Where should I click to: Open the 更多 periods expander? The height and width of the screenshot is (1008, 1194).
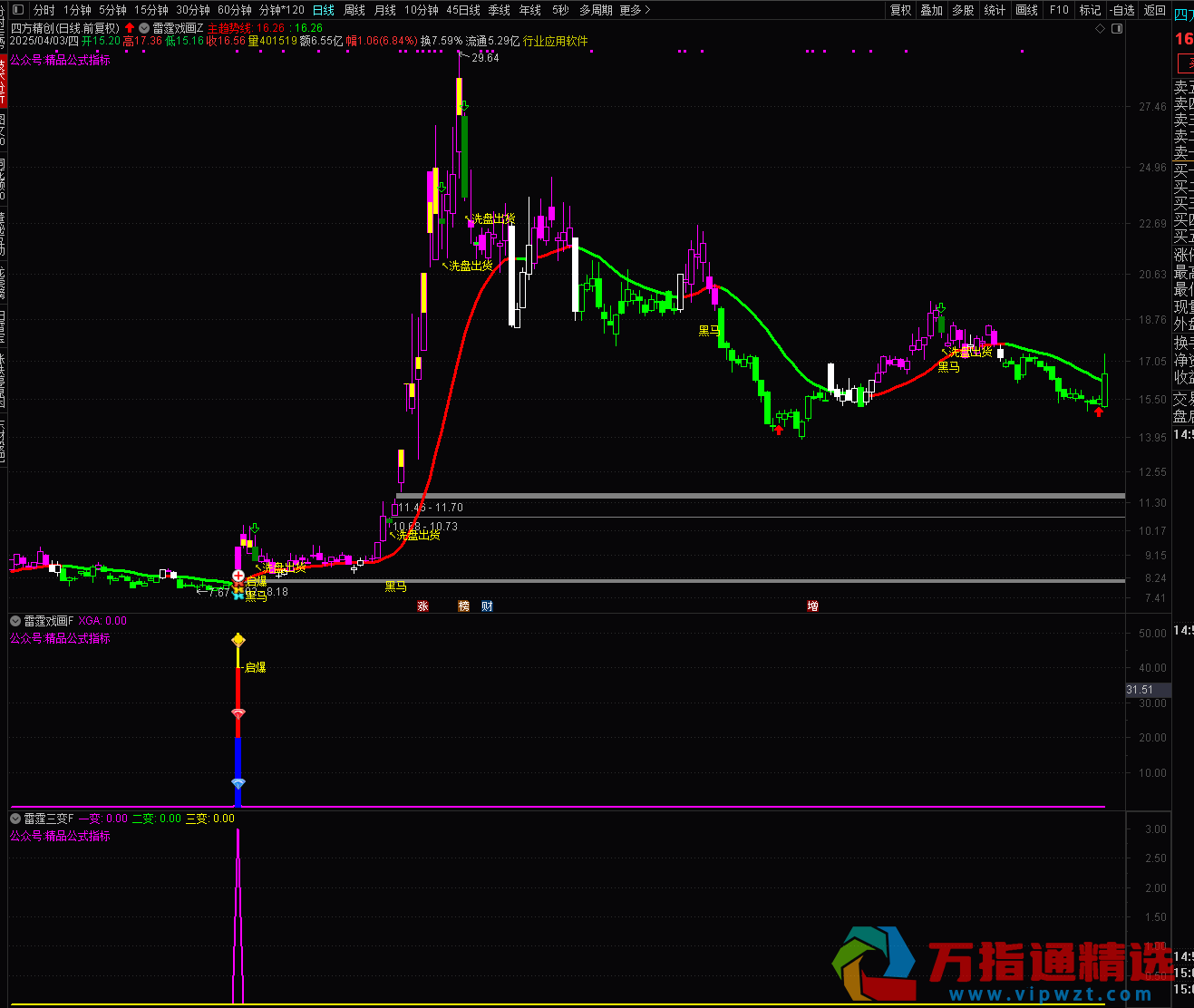pos(635,10)
